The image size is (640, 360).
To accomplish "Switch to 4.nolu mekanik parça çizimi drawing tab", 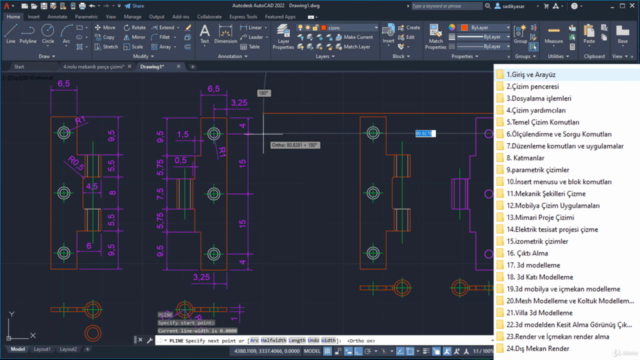I will (x=93, y=67).
